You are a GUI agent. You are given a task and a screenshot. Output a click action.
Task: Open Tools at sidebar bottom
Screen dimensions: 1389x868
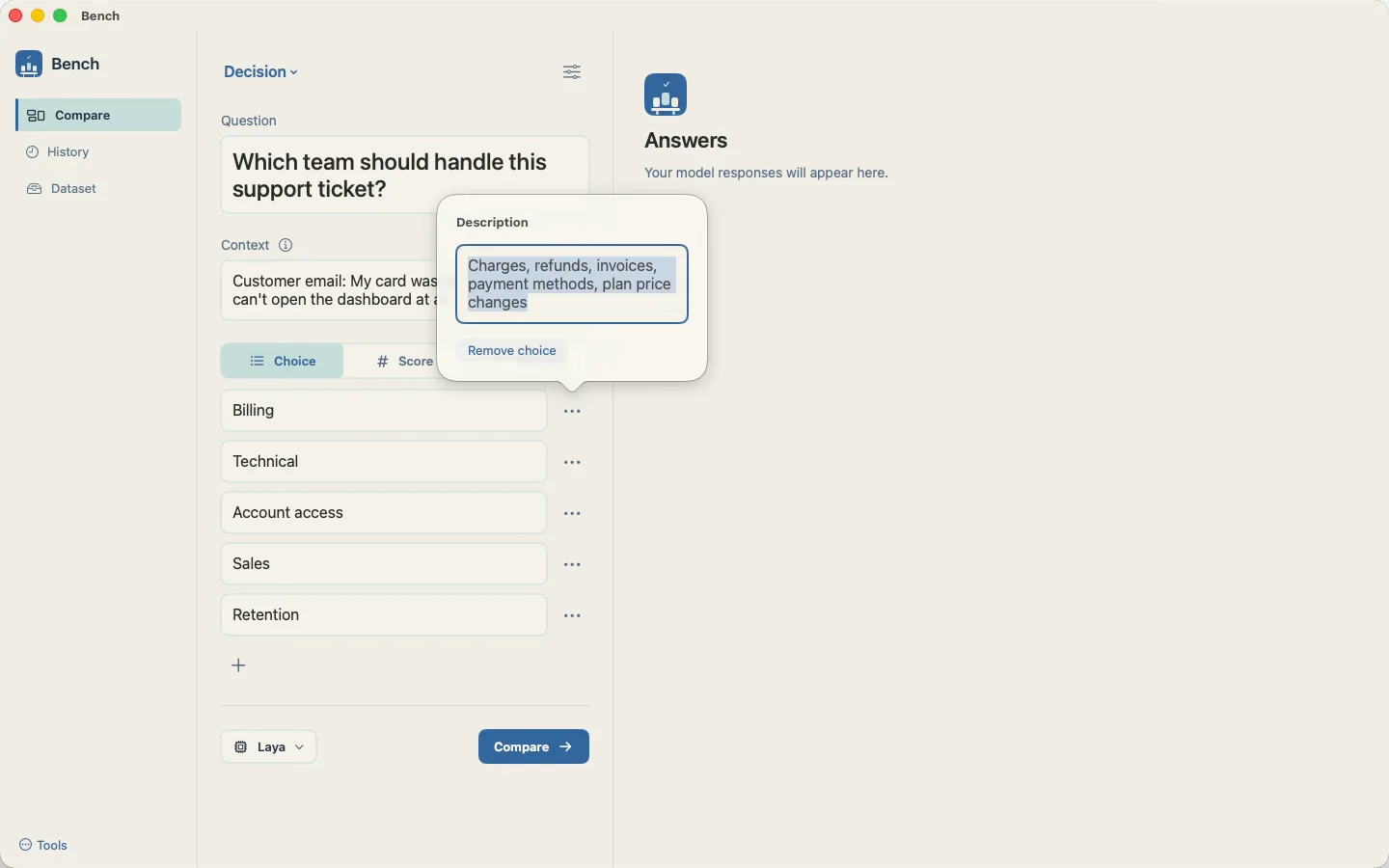43,846
